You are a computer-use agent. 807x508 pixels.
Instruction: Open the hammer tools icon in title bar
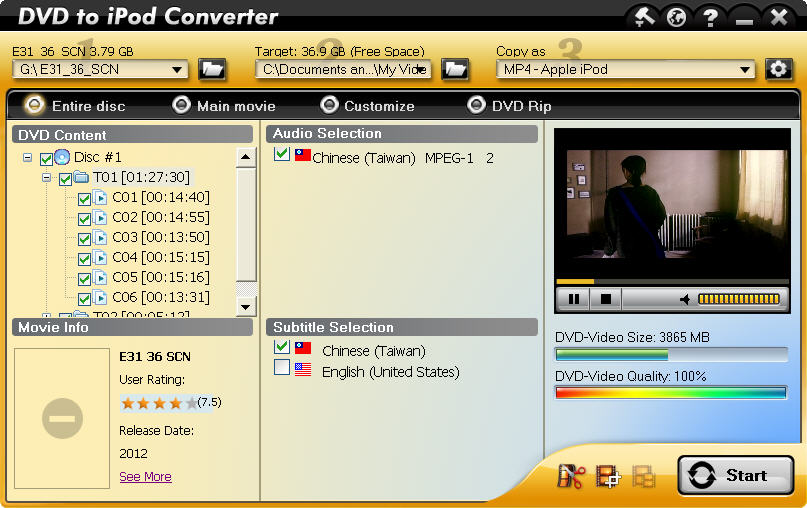point(644,17)
